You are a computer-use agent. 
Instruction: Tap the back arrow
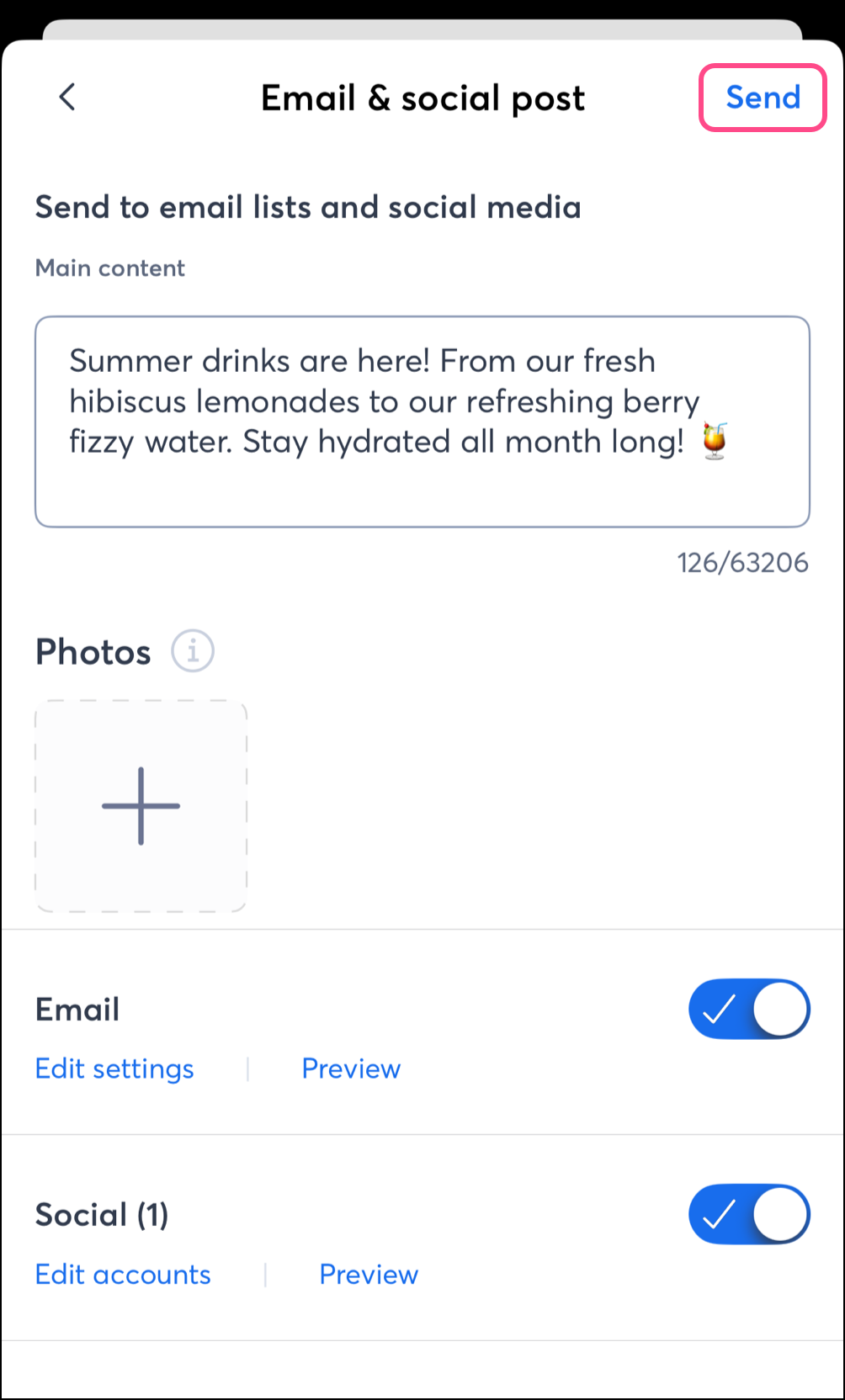pyautogui.click(x=67, y=98)
